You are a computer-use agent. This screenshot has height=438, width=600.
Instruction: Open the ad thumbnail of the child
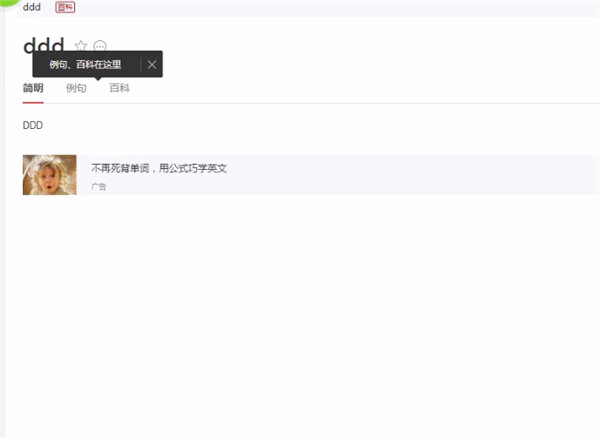(49, 175)
